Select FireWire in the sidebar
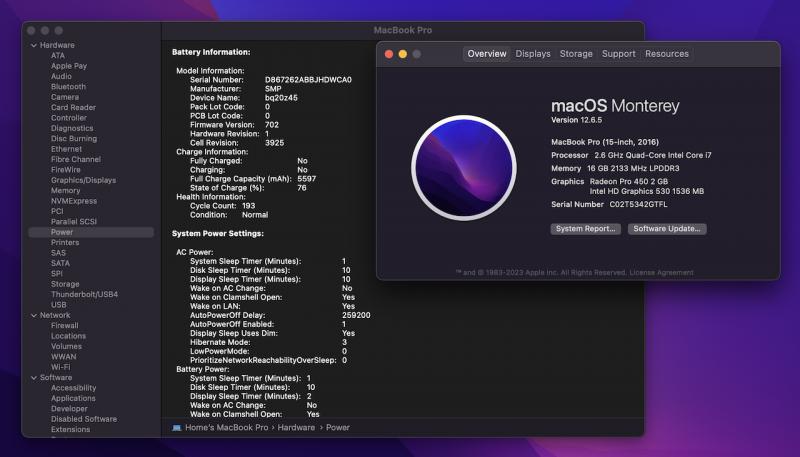This screenshot has height=457, width=800. pyautogui.click(x=66, y=170)
